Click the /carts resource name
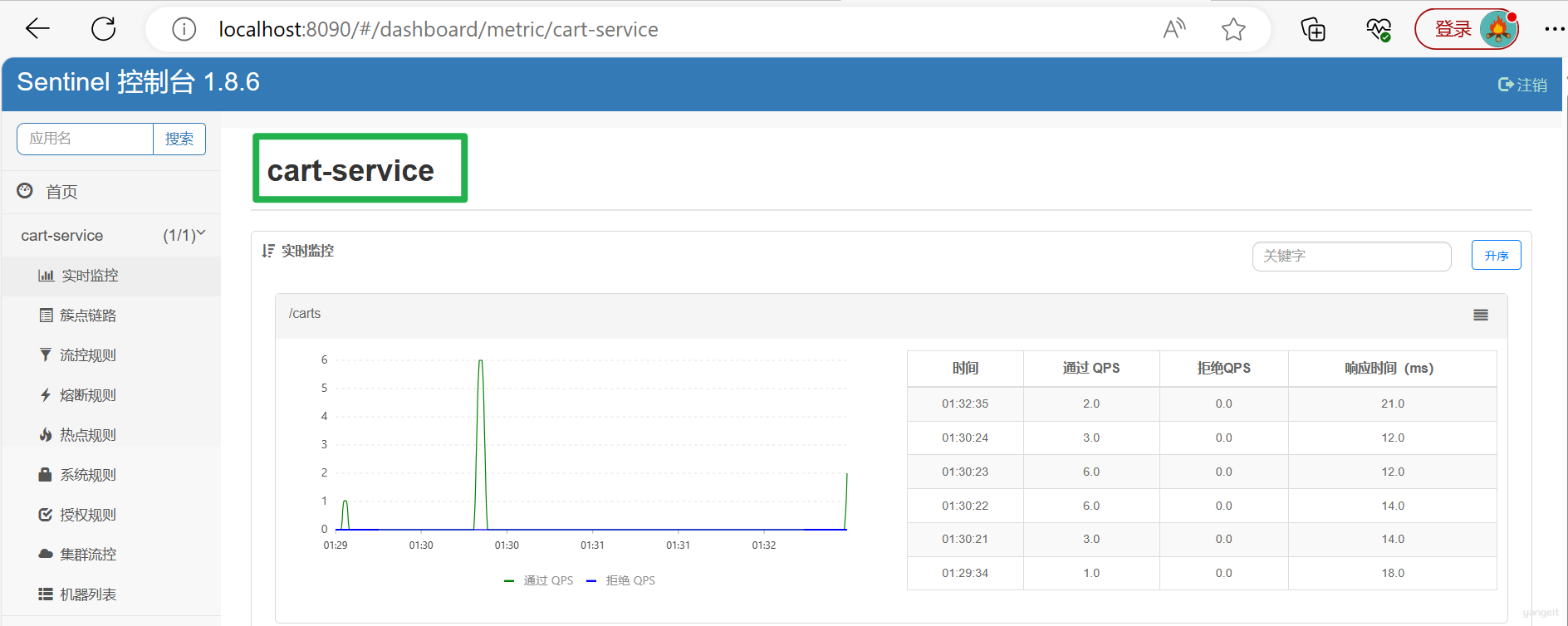The image size is (1568, 626). [x=305, y=314]
